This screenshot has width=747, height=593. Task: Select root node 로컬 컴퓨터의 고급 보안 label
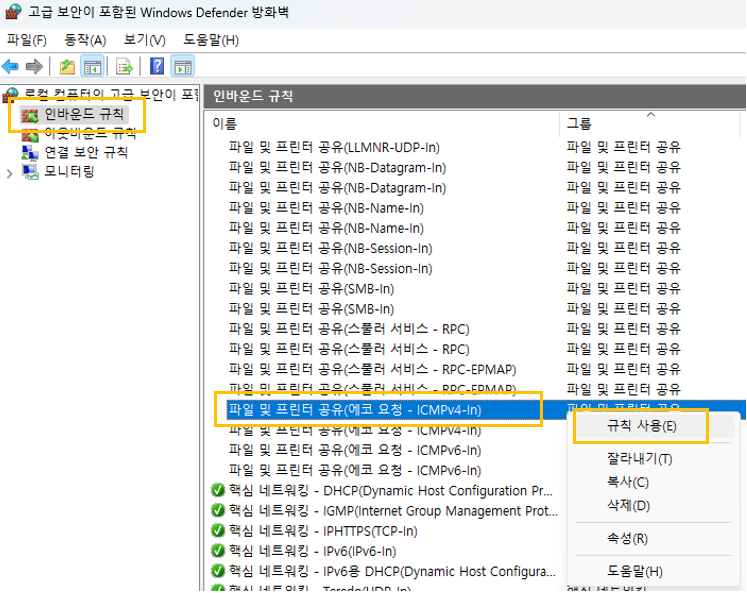coord(111,95)
